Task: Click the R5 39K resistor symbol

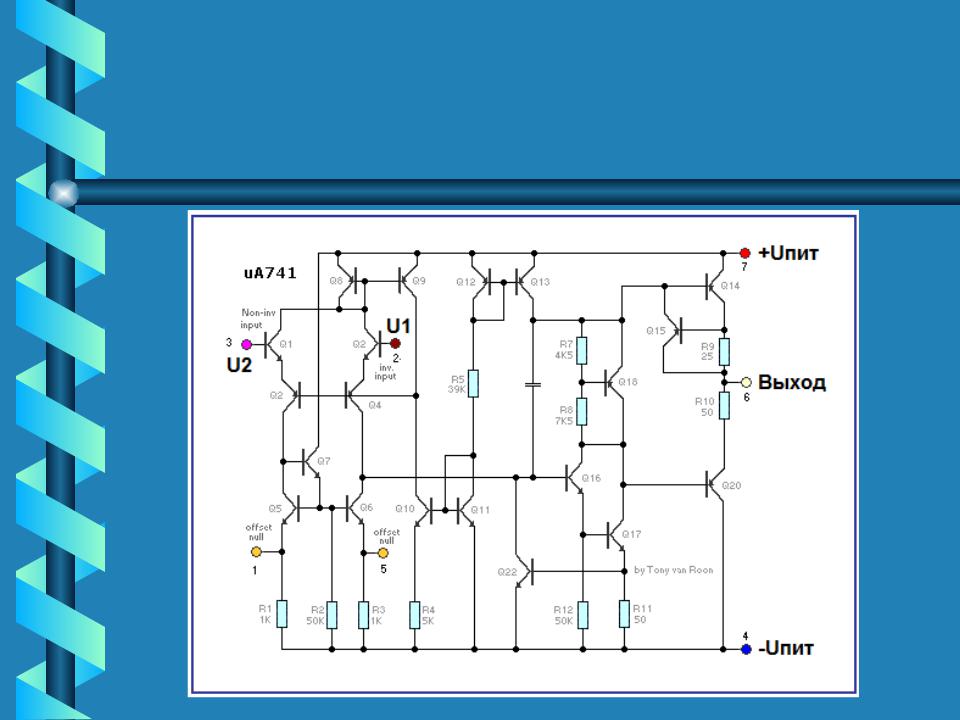Action: point(473,383)
